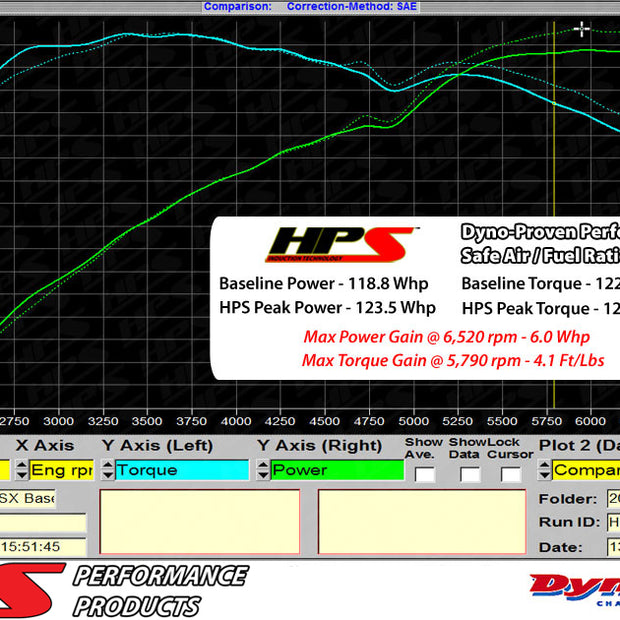Click the 4750 rpm axis label
The height and width of the screenshot is (620, 620).
pos(369,421)
